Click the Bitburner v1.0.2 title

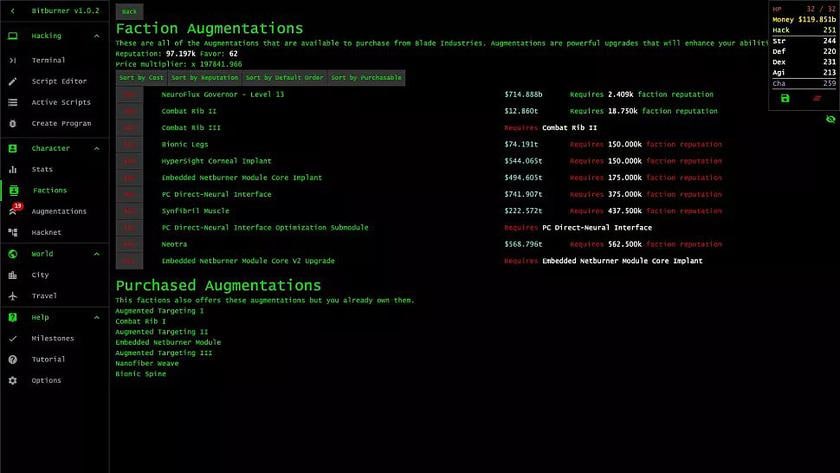click(65, 11)
